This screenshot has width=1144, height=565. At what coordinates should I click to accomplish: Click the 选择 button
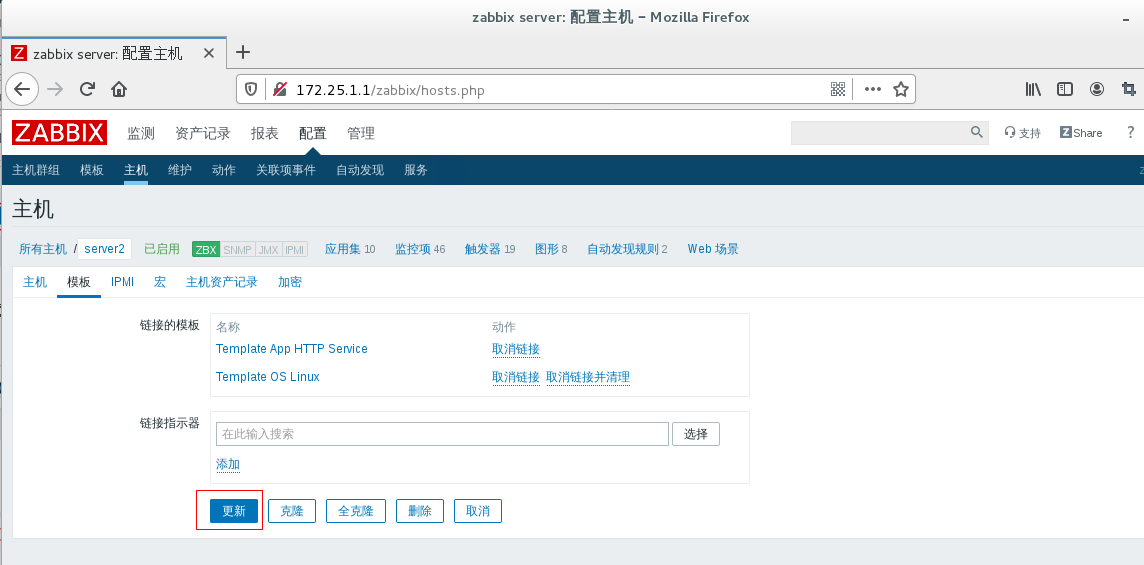696,434
